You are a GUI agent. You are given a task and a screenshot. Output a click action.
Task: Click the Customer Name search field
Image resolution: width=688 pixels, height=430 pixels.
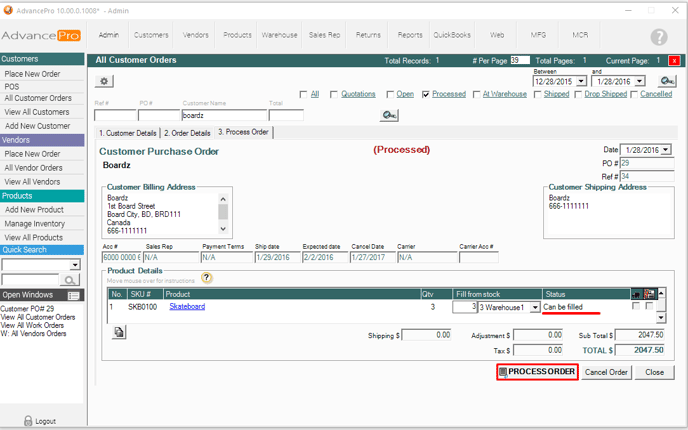[223, 116]
